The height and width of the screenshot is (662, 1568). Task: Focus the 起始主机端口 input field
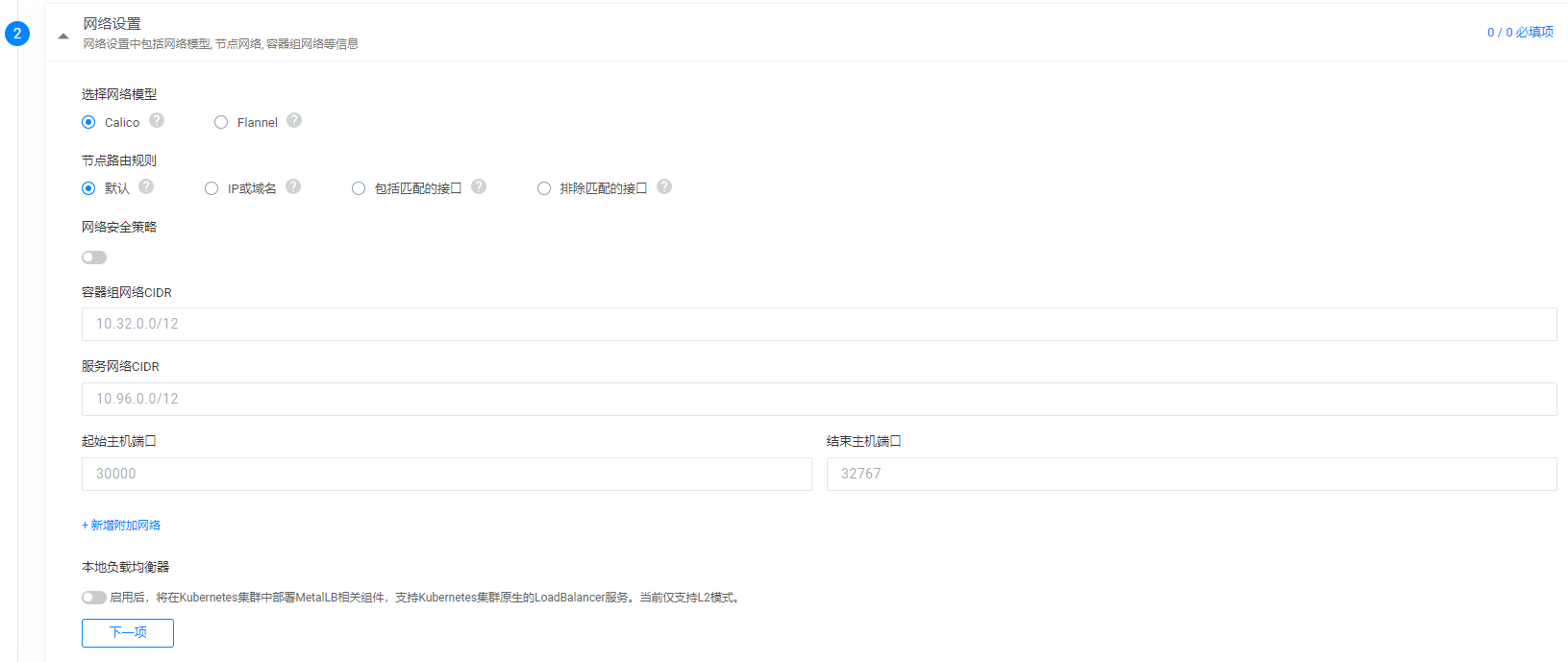446,475
